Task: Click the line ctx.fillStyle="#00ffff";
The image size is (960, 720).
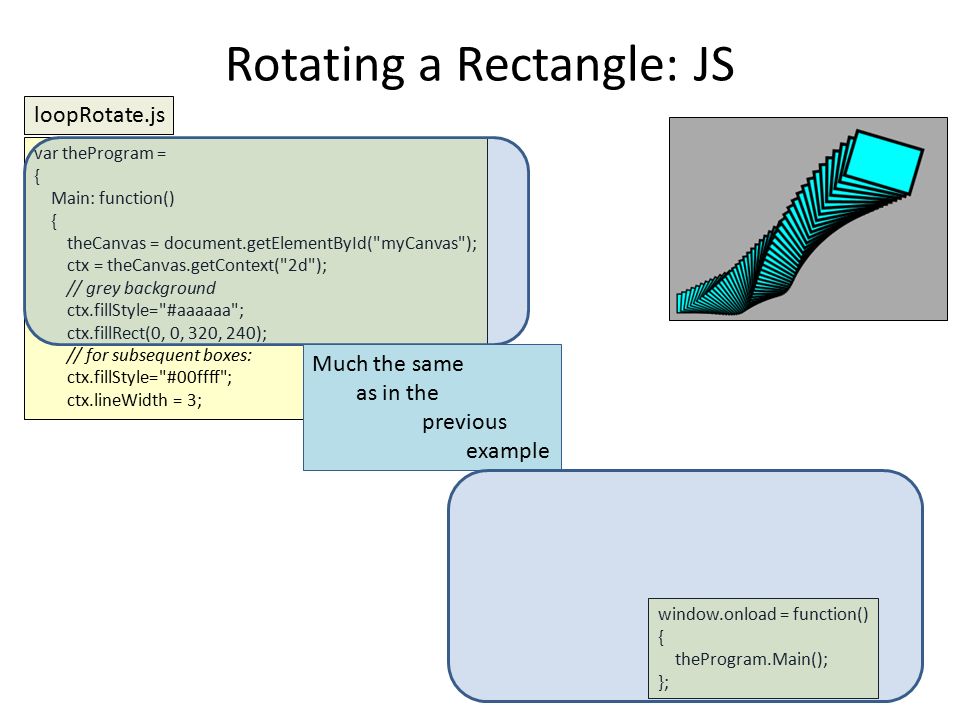Action: click(149, 377)
